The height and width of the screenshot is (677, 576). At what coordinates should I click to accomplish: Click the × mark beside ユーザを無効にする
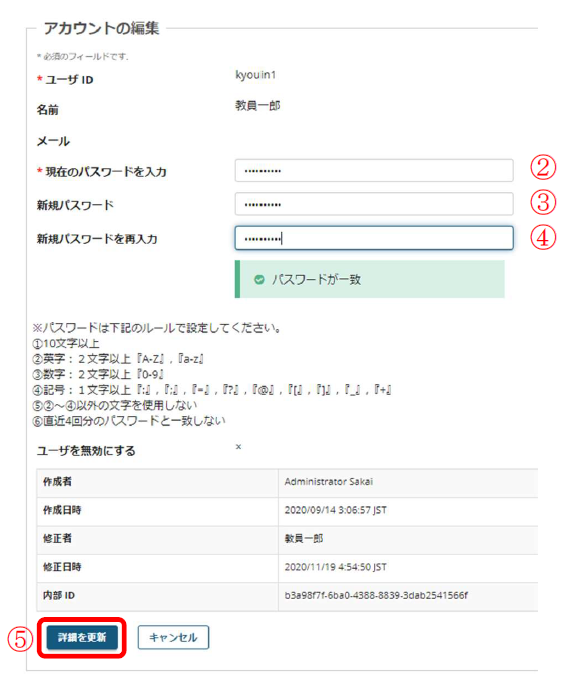pos(238,447)
